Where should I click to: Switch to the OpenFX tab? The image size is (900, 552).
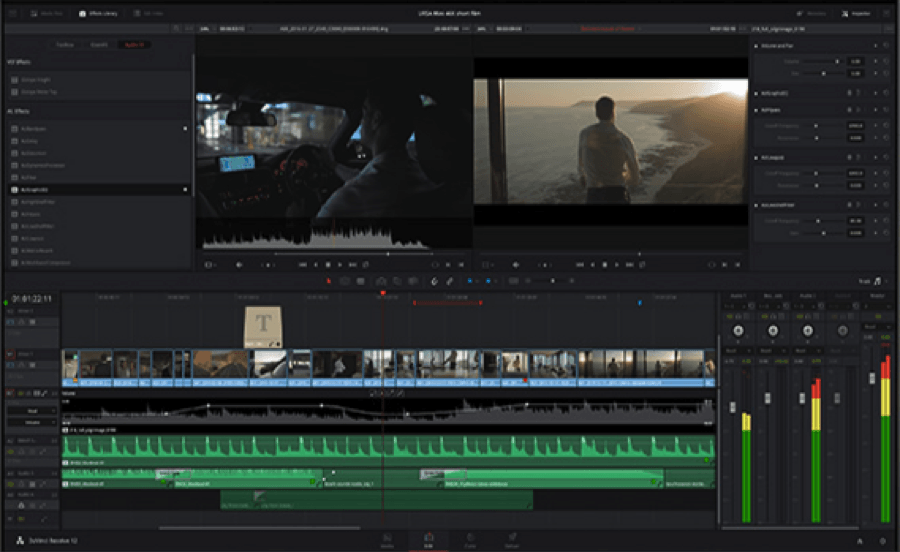99,44
